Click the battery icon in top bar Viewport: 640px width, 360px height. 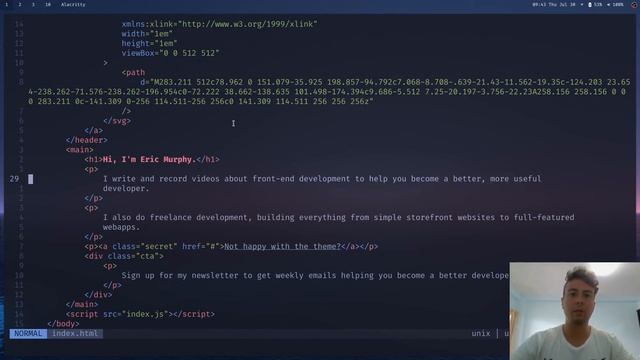pyautogui.click(x=590, y=4)
